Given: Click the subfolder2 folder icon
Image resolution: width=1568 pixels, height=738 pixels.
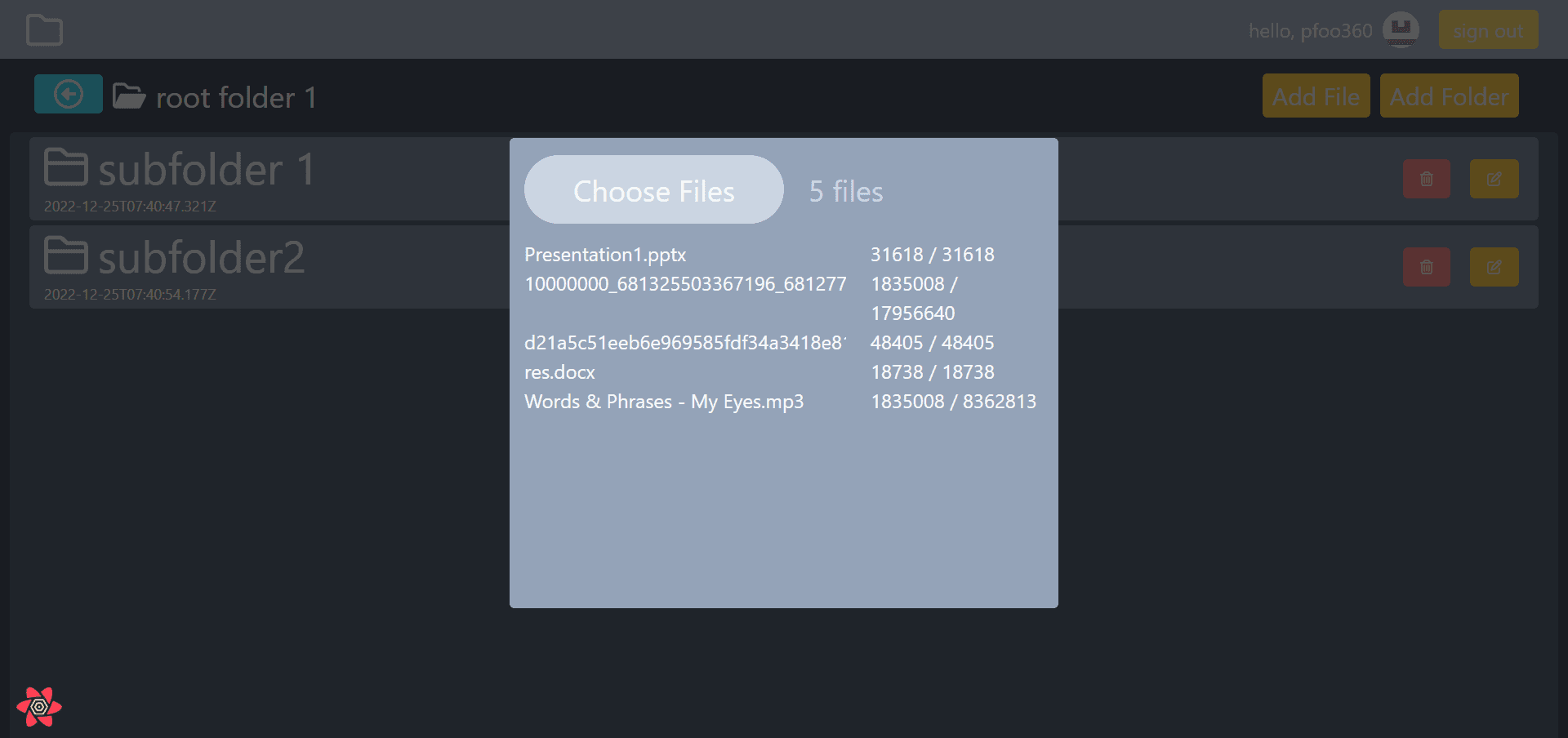Looking at the screenshot, I should [65, 256].
